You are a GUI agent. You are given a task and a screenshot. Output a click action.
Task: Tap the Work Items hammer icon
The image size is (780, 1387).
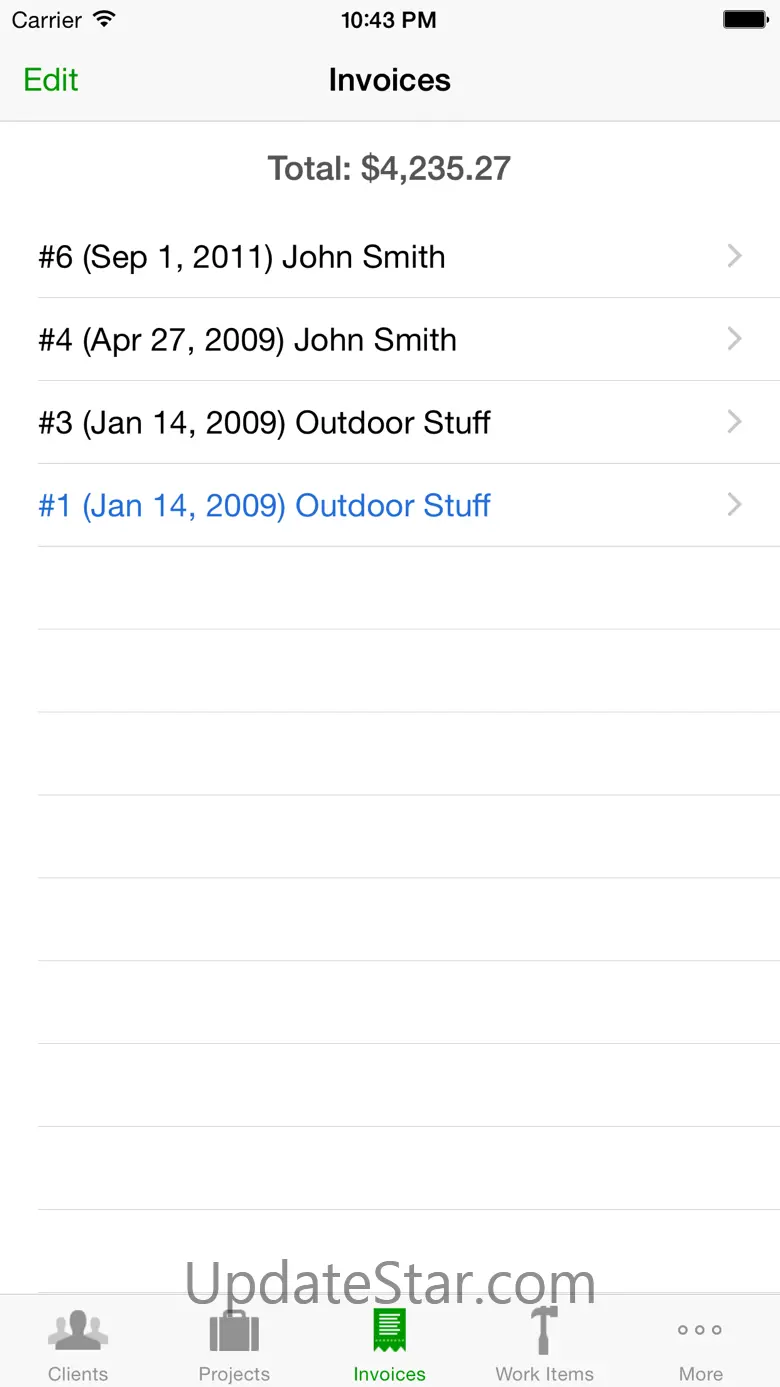[544, 1331]
